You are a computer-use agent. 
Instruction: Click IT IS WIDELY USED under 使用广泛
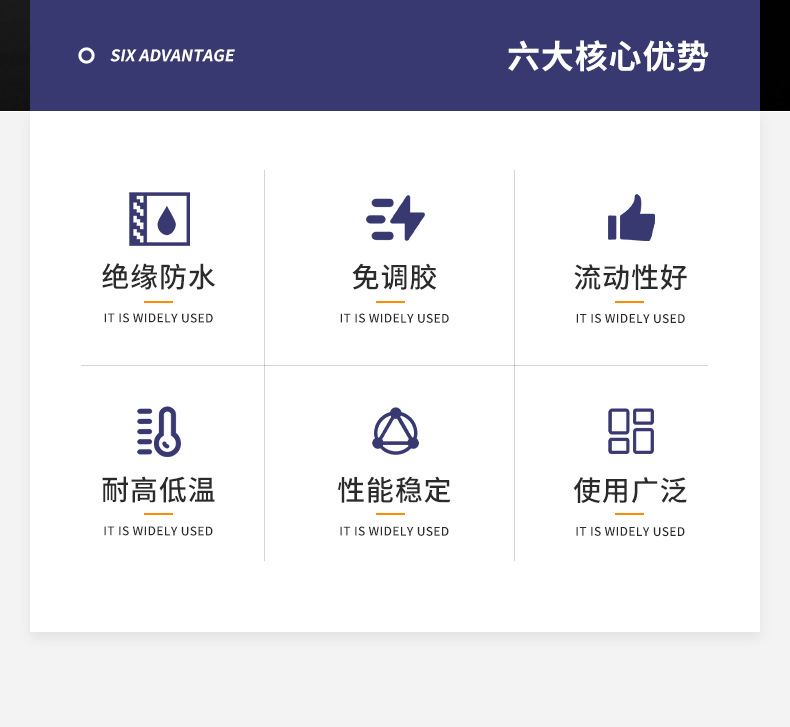[631, 532]
